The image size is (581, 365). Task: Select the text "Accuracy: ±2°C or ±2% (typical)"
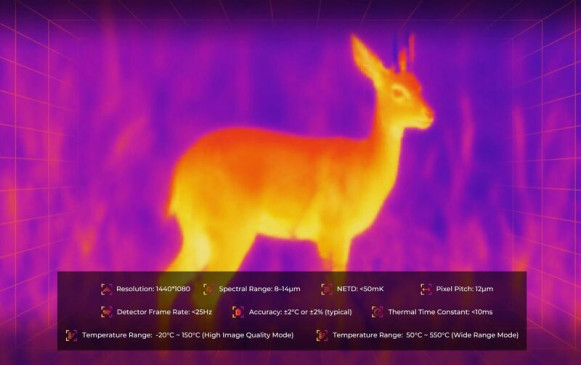tap(301, 312)
